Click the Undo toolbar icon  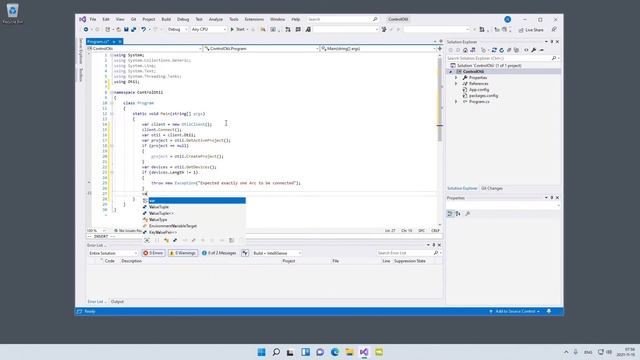[143, 29]
